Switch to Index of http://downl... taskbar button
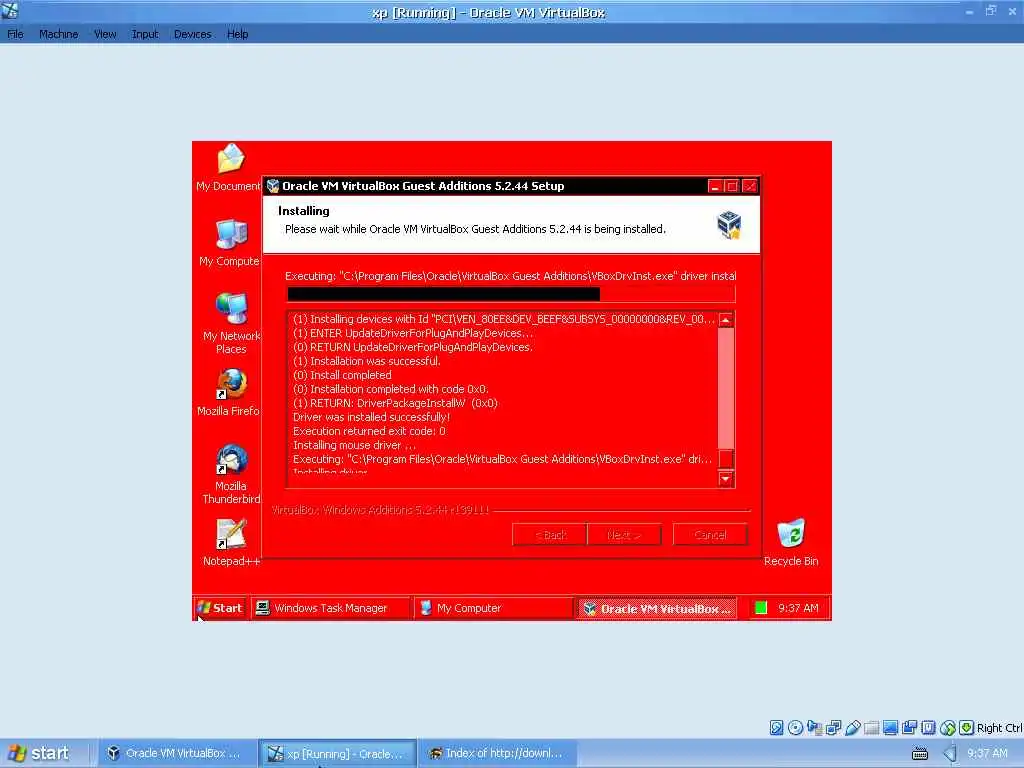Screen dimensions: 1024x768 [x=496, y=754]
